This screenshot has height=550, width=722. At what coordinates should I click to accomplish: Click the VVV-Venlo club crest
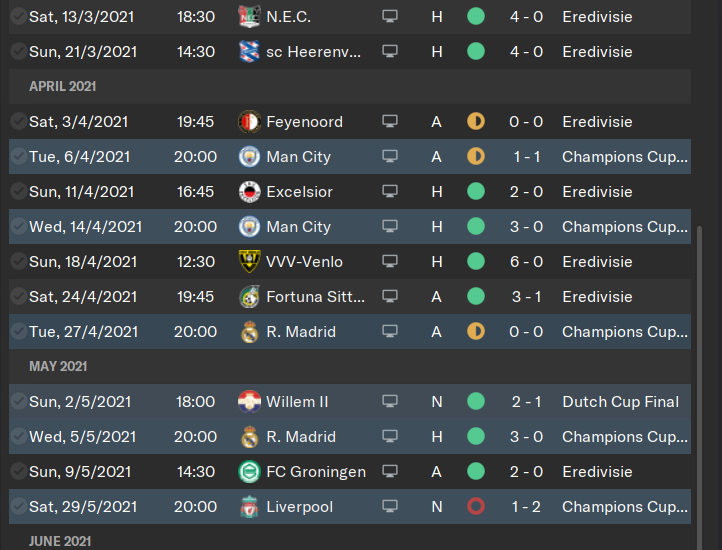[x=250, y=262]
